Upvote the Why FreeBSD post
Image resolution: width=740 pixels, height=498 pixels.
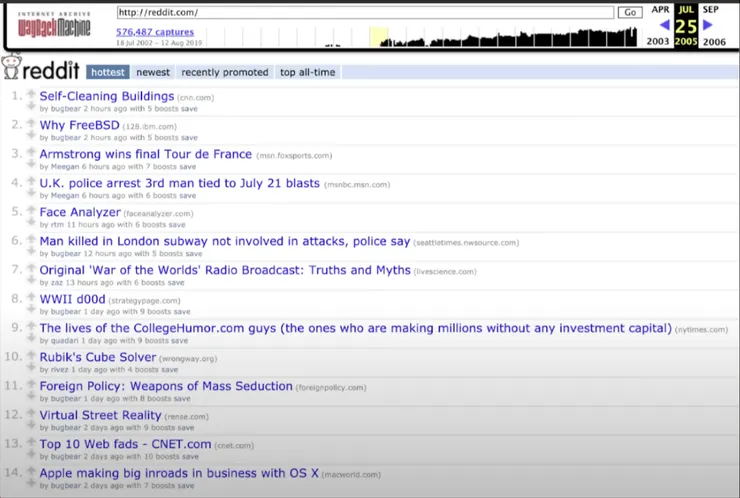[x=31, y=123]
